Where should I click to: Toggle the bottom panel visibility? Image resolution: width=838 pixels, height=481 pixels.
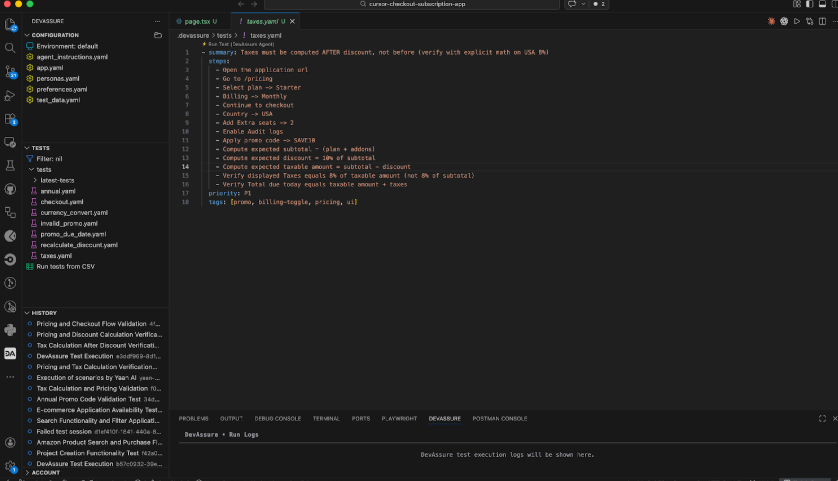pos(823,4)
